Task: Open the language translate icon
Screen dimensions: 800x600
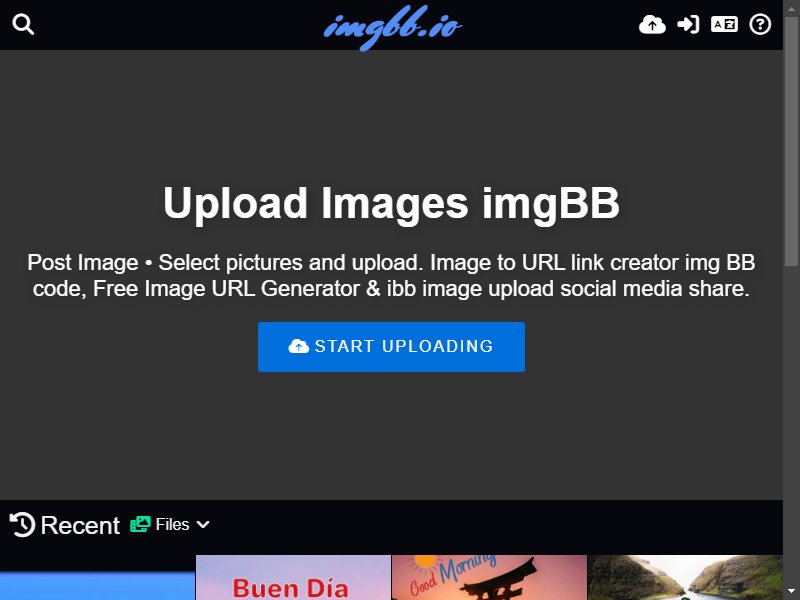Action: [x=724, y=24]
